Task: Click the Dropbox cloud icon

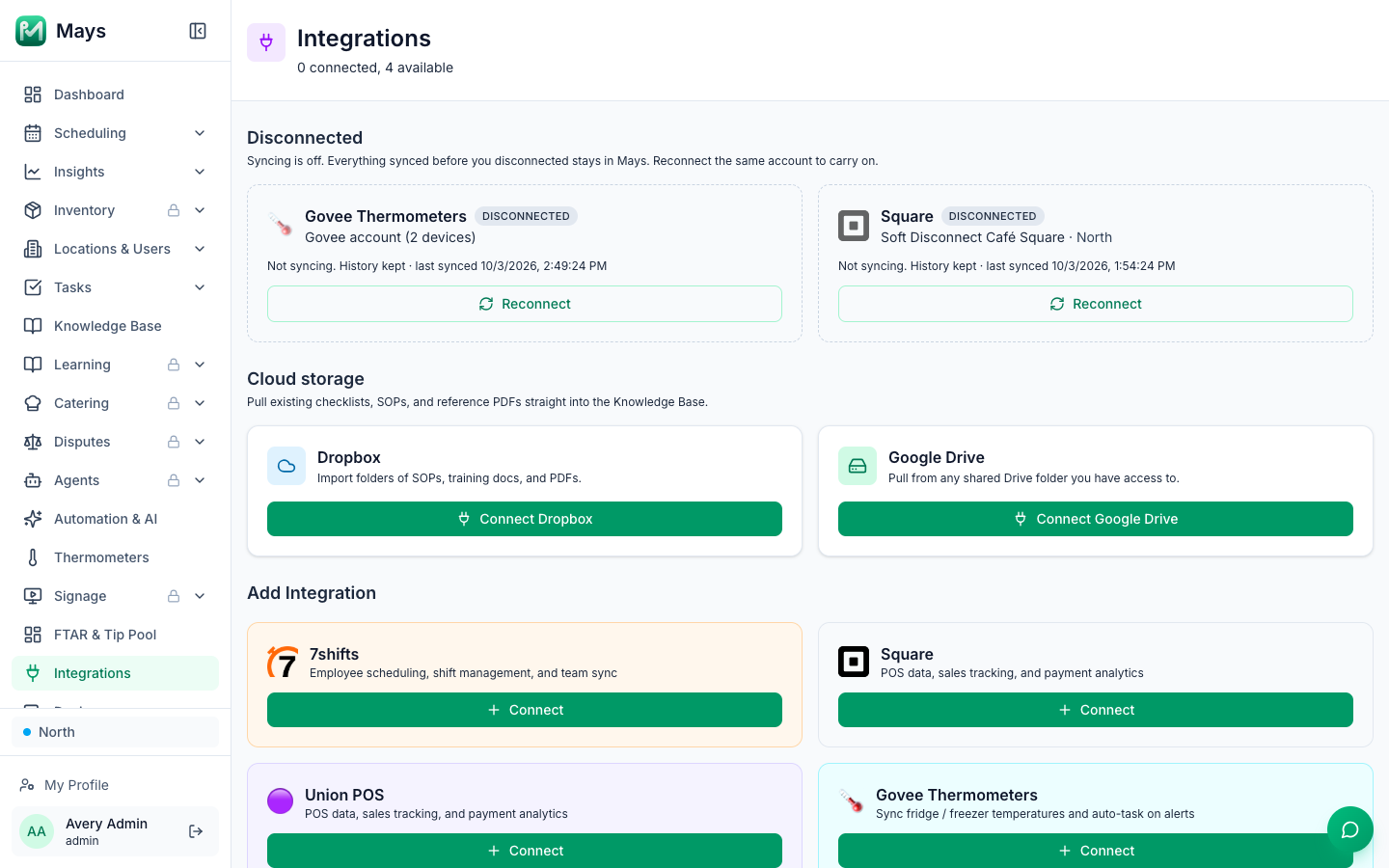Action: click(x=286, y=466)
